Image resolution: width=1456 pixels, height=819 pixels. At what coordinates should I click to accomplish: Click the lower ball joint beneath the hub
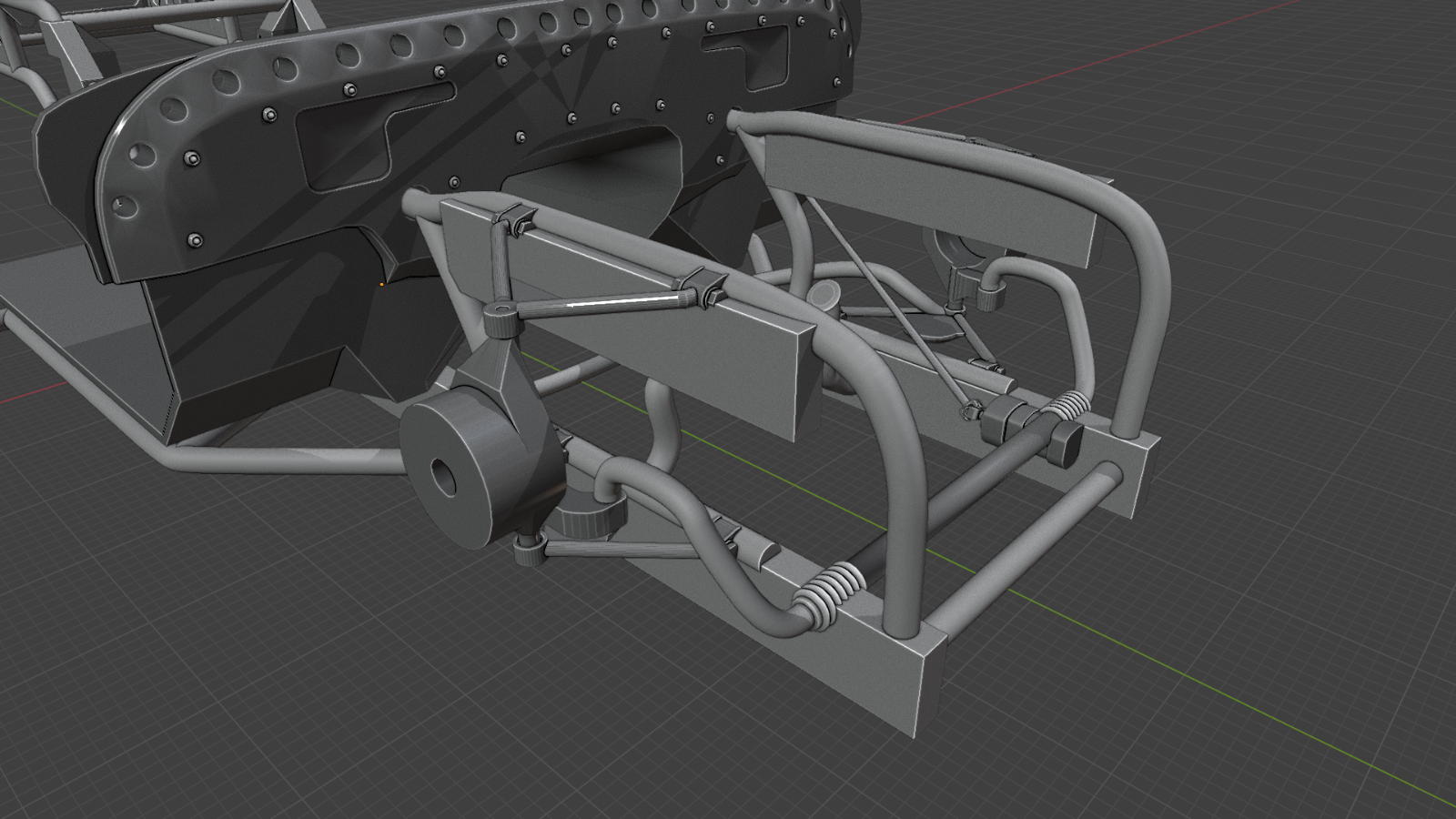tap(529, 551)
